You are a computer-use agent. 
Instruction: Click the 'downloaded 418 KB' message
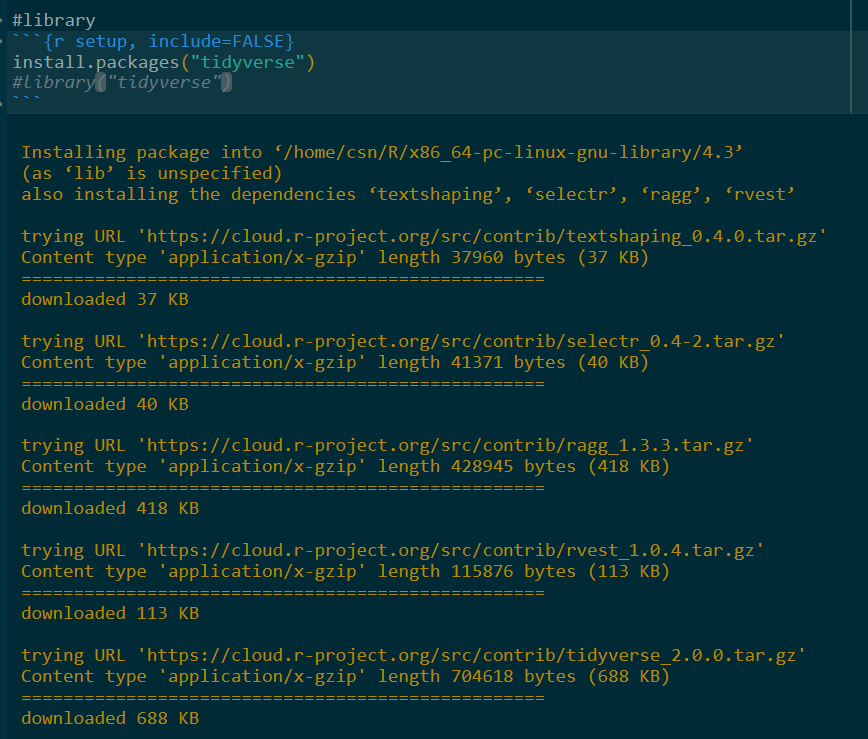(x=110, y=509)
